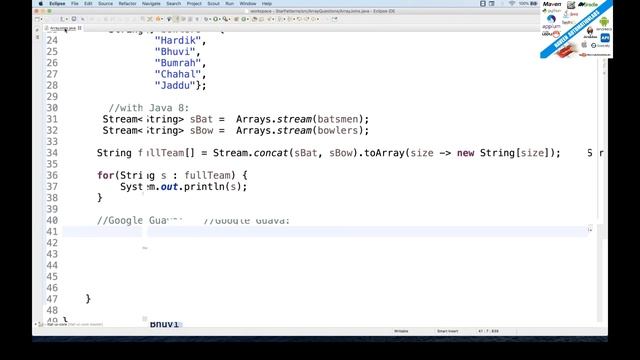Open the Source menu
640x360 pixels.
105,3
